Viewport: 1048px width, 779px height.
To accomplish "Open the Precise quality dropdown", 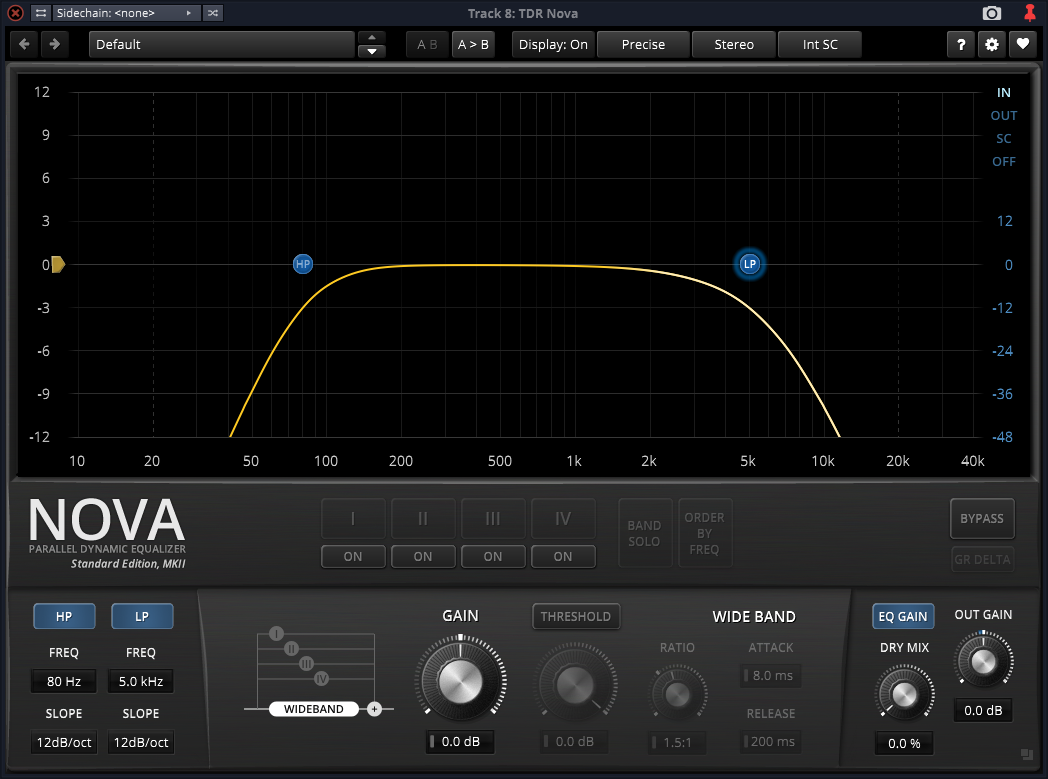I will tap(643, 44).
